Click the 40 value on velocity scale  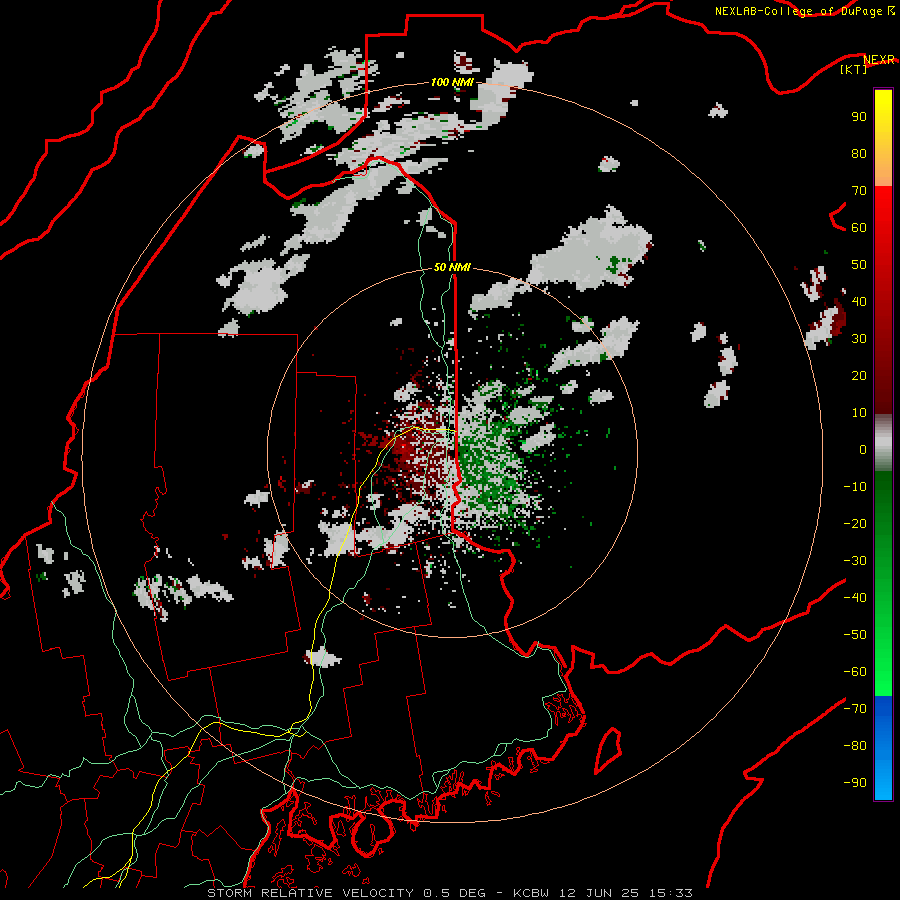pos(859,301)
